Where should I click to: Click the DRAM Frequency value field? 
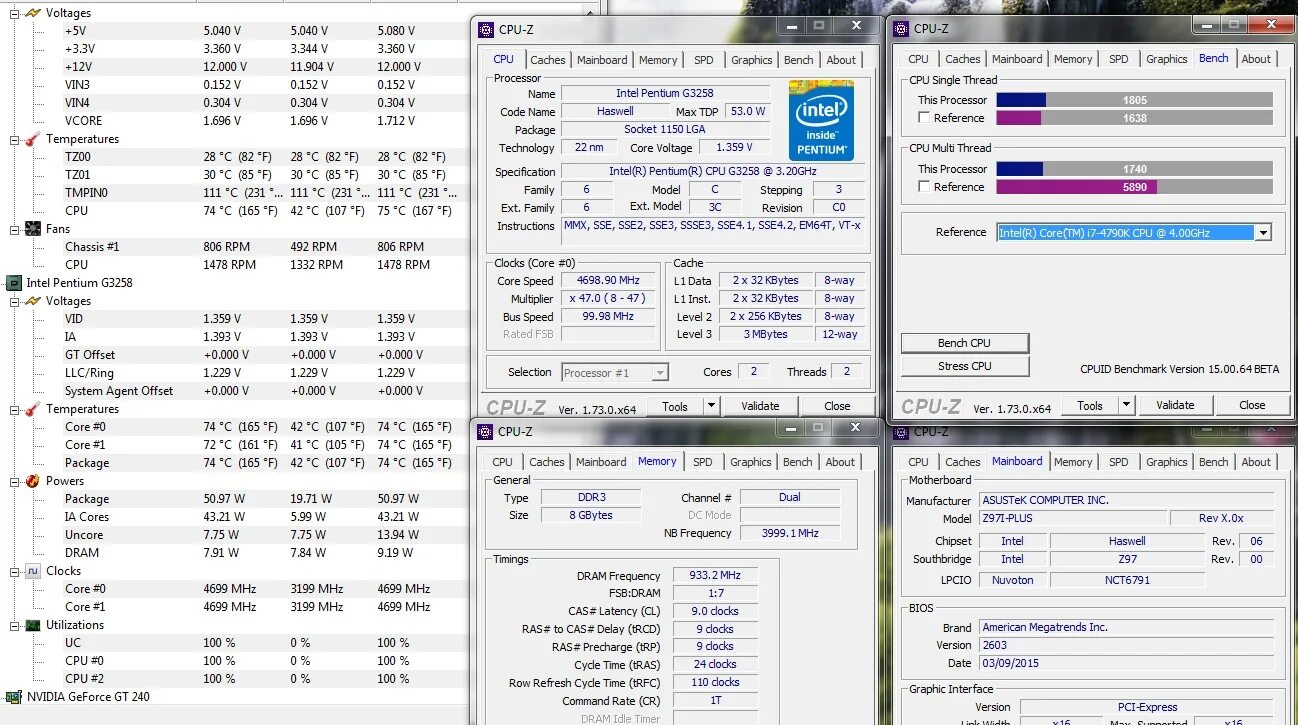point(714,575)
